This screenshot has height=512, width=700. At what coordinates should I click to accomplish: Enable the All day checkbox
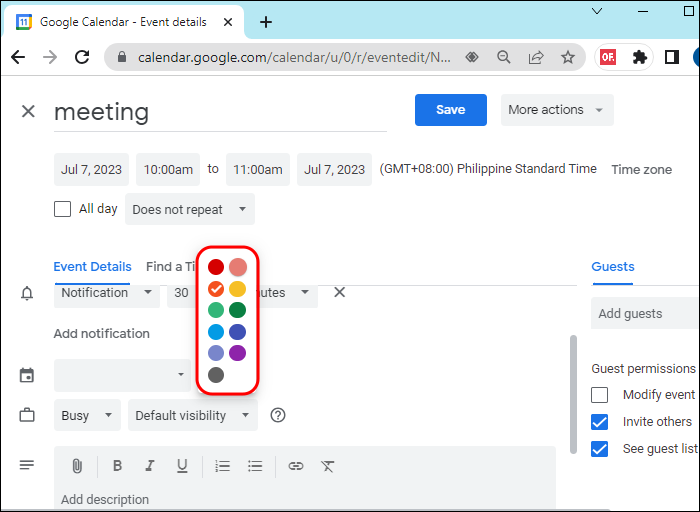coord(62,209)
